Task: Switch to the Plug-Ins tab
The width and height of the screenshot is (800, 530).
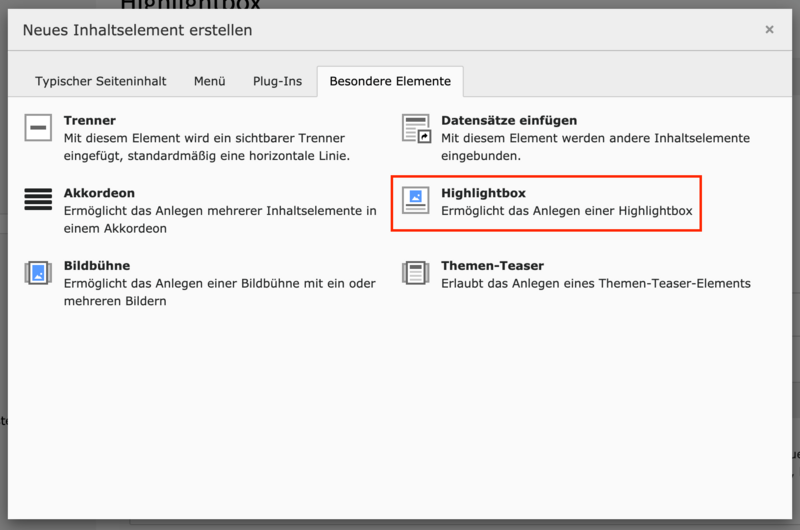Action: pyautogui.click(x=277, y=81)
